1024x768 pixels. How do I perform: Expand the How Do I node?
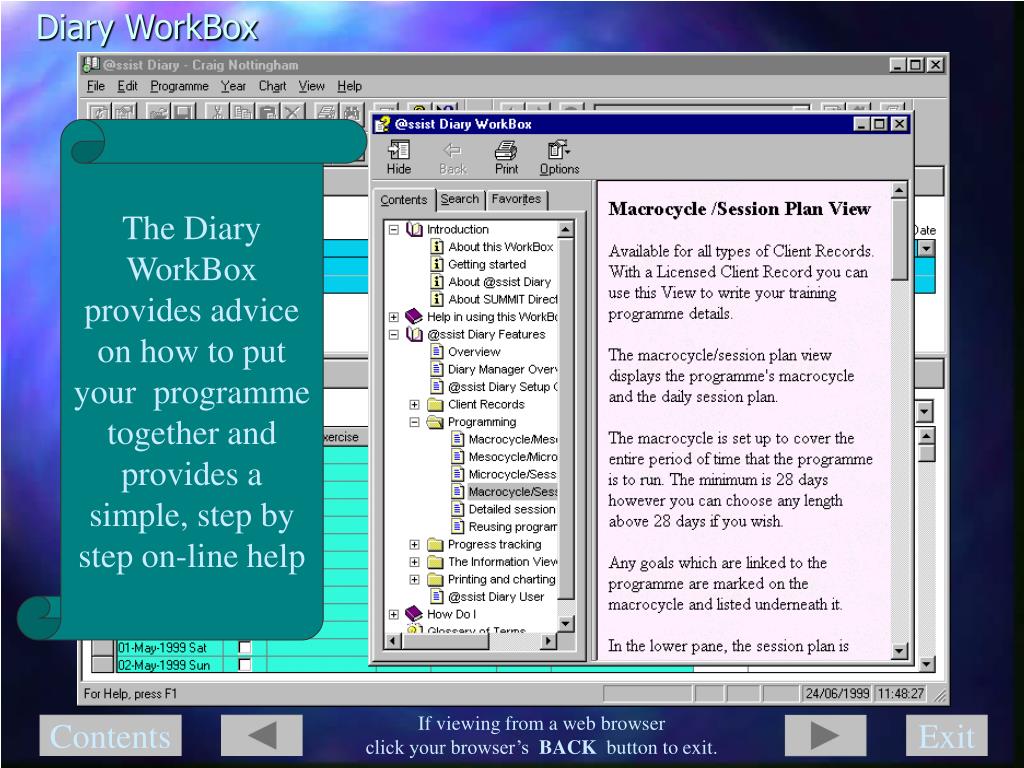393,614
